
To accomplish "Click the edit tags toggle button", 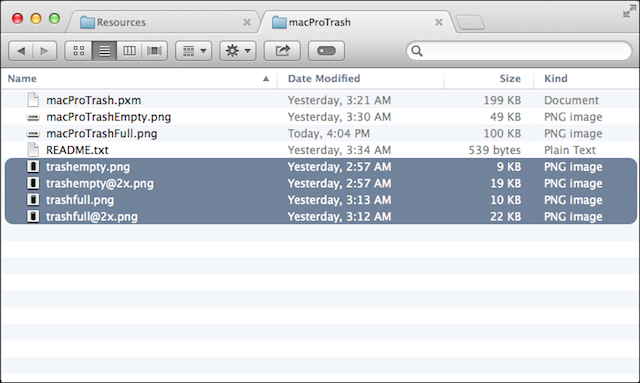I will point(326,51).
